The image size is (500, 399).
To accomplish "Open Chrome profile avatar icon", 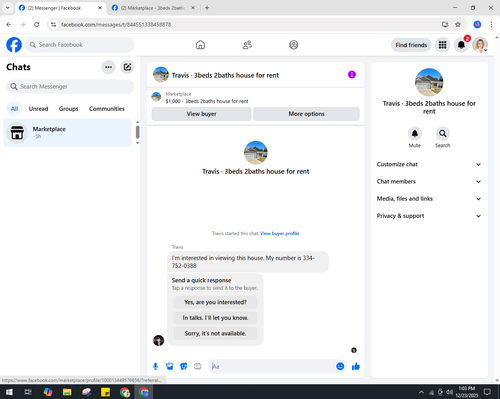I will (477, 24).
